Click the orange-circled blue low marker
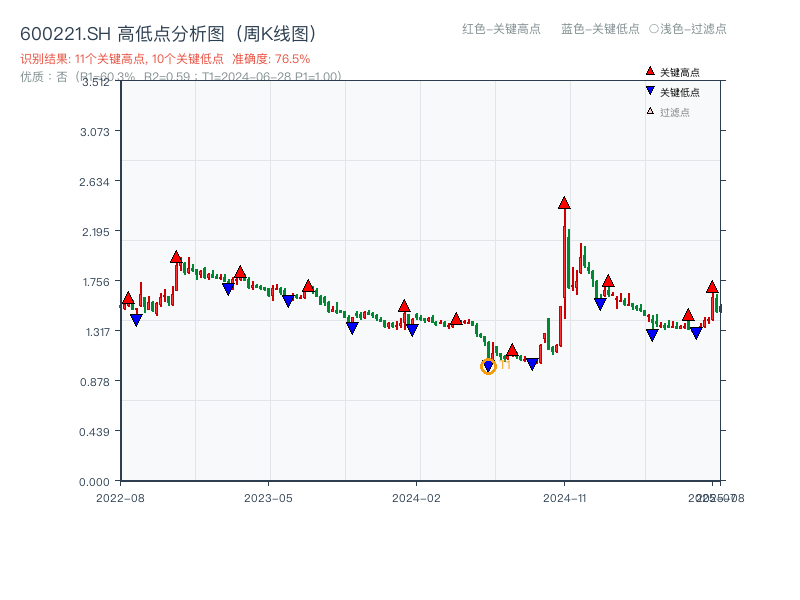The height and width of the screenshot is (600, 800). 488,367
